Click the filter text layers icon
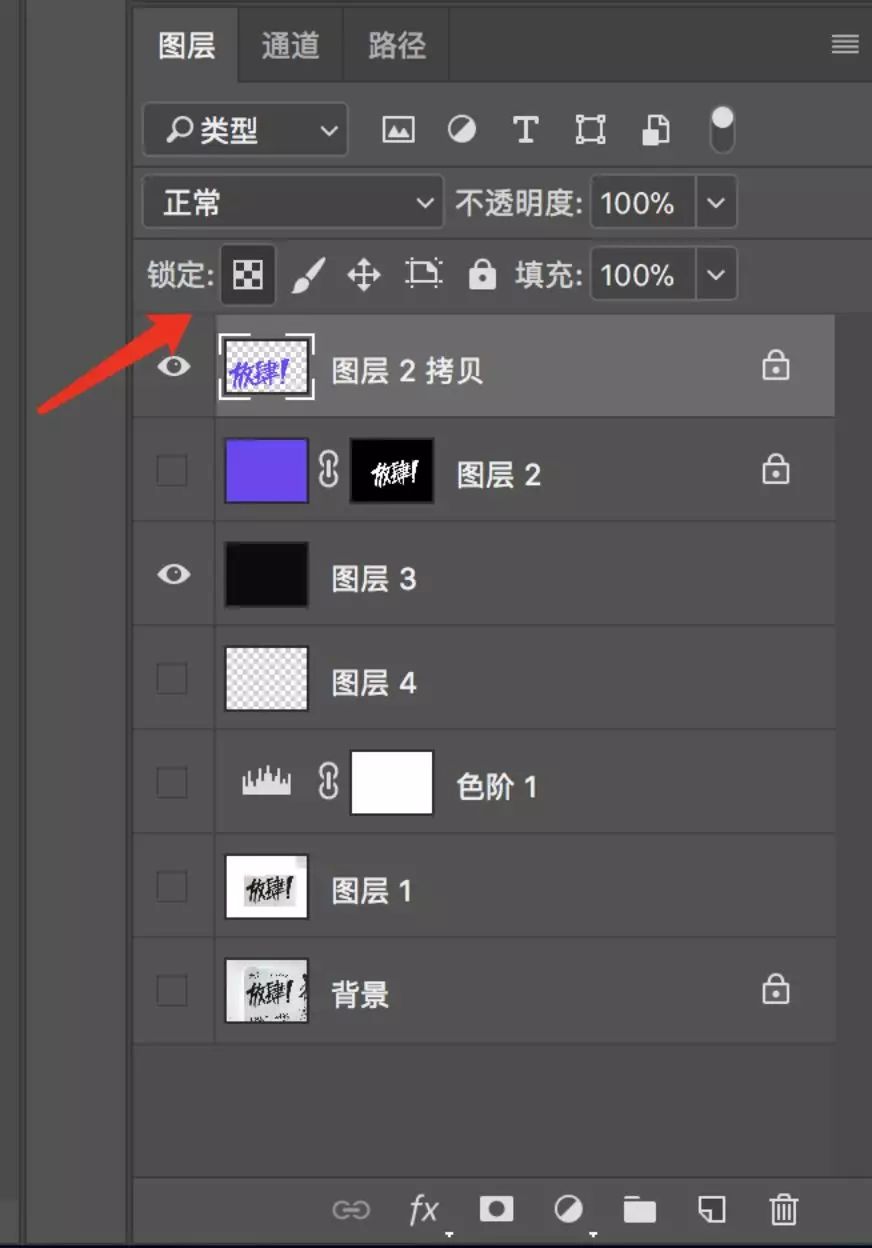Screen dimensions: 872x1248 [x=525, y=130]
